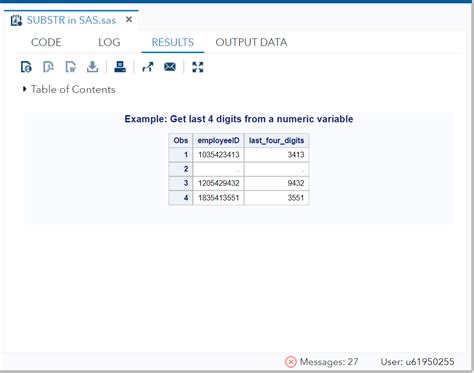Click the last_four_digits column header
This screenshot has height=373, width=474.
point(276,140)
